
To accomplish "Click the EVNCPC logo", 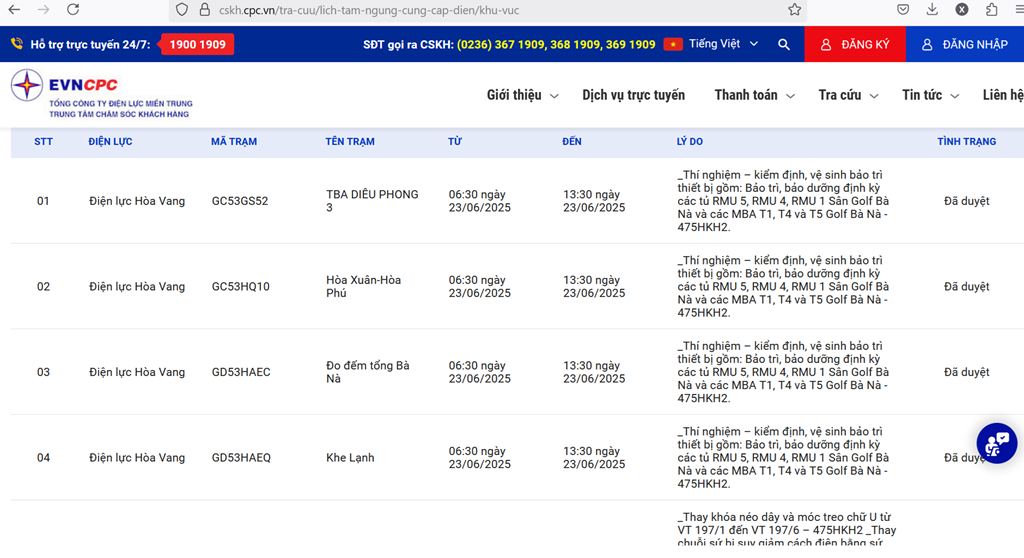I will 101,94.
